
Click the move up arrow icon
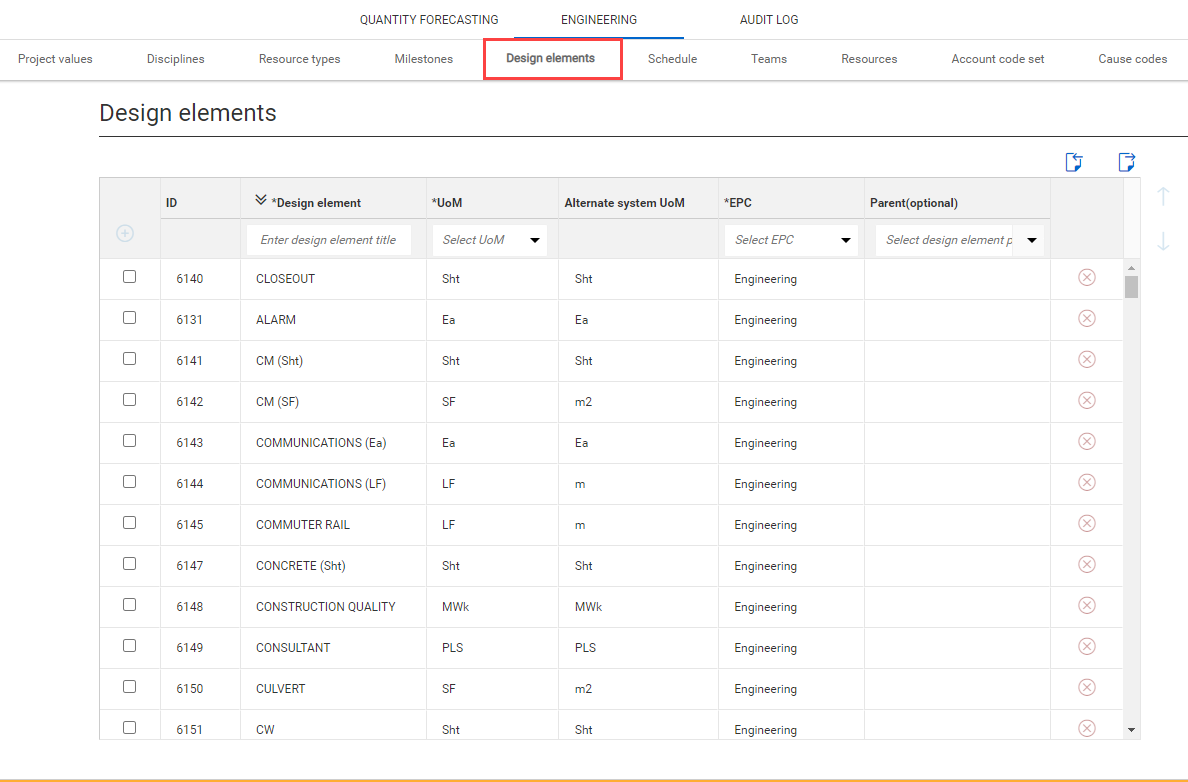point(1163,196)
